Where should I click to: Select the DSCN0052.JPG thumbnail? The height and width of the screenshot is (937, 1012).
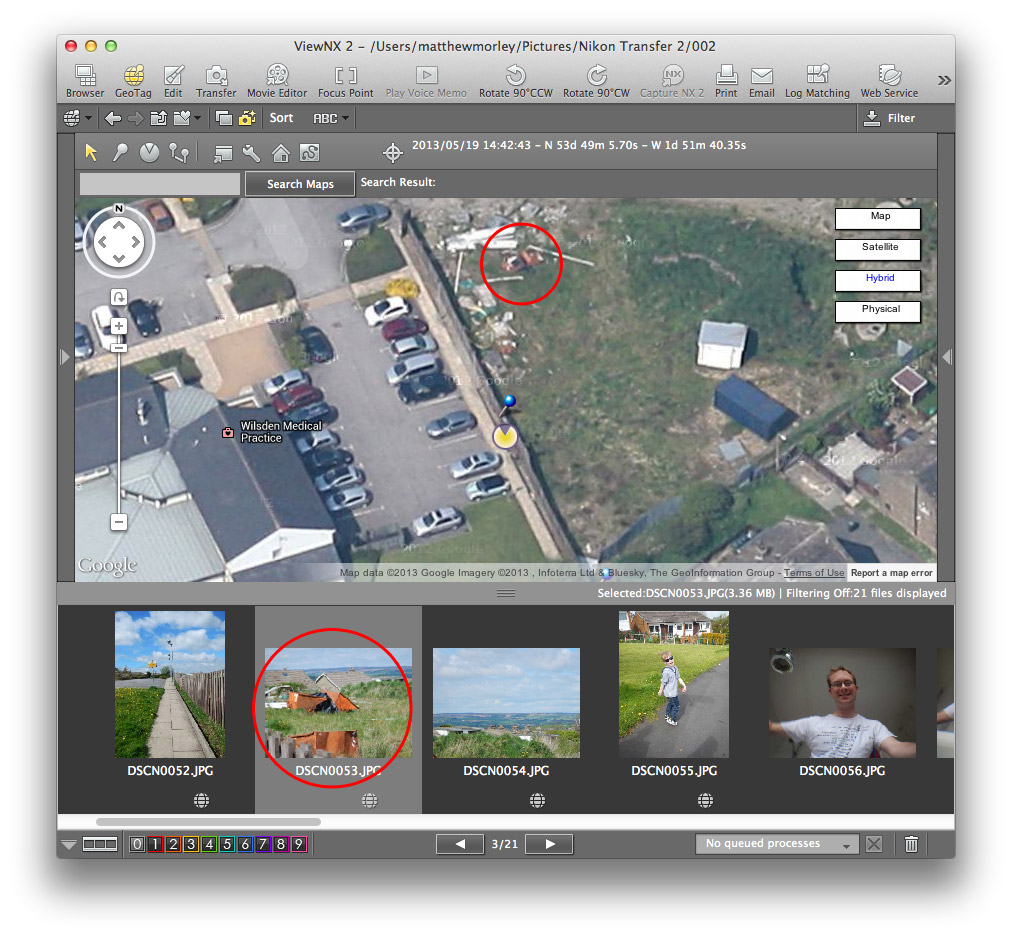[170, 685]
